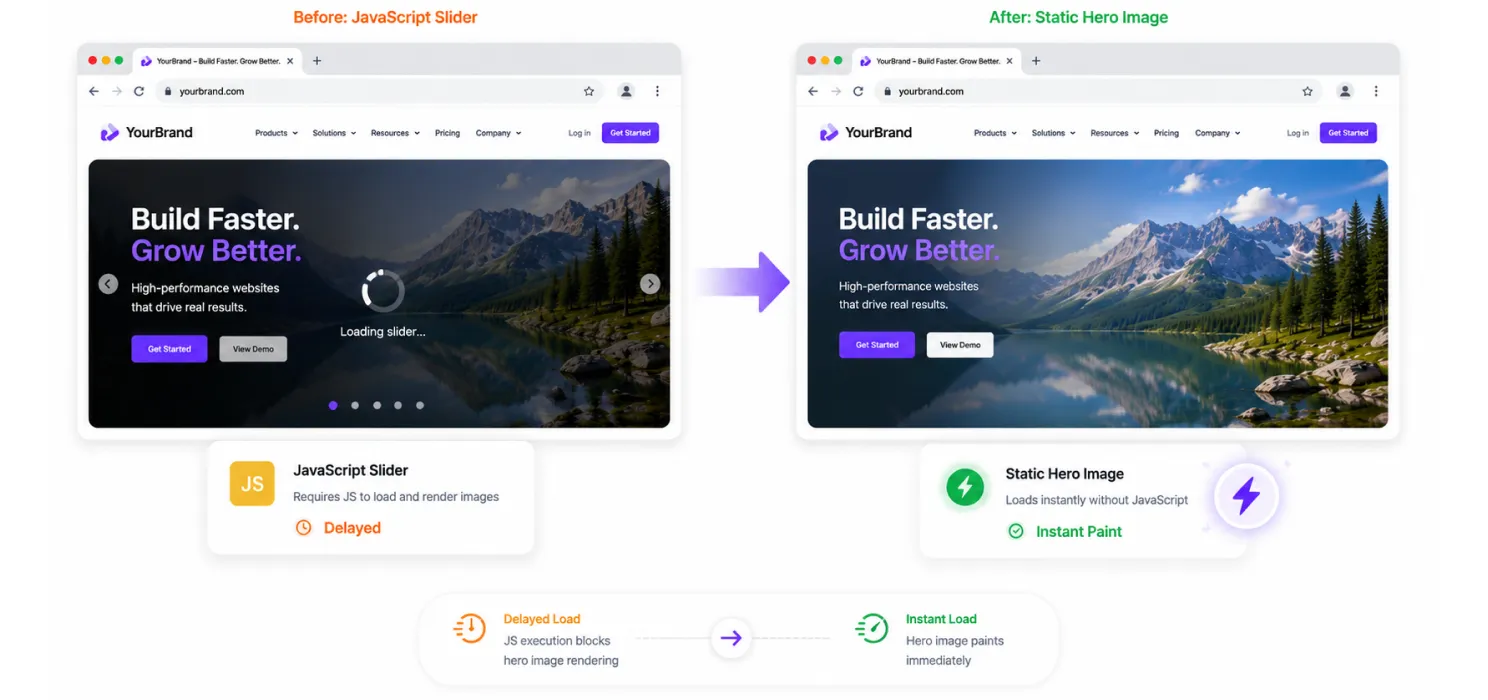
Task: Click the green lightning bolt icon
Action: (x=964, y=487)
